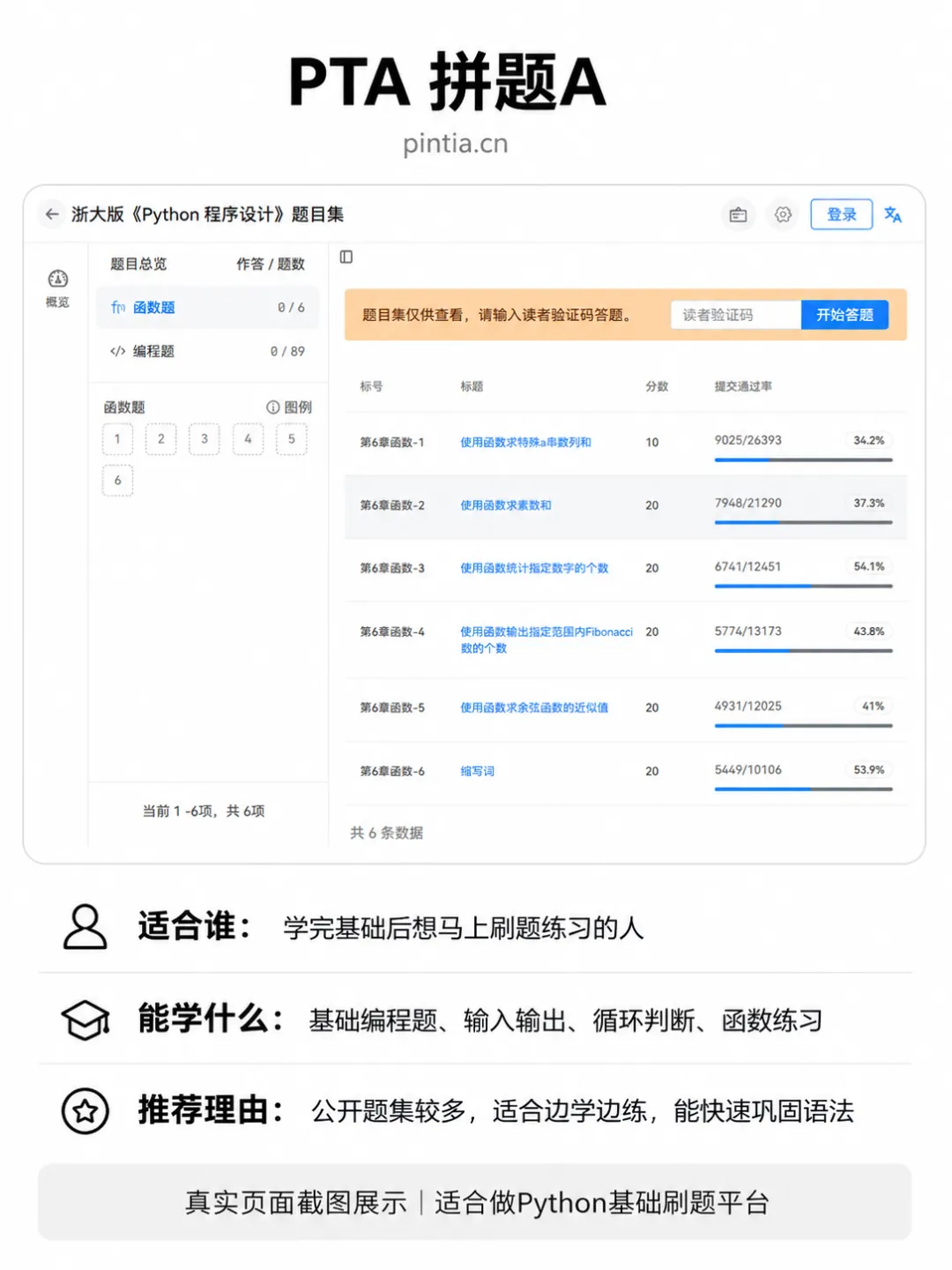Click row label 第6章函数-6
This screenshot has width=952, height=1270.
click(392, 771)
